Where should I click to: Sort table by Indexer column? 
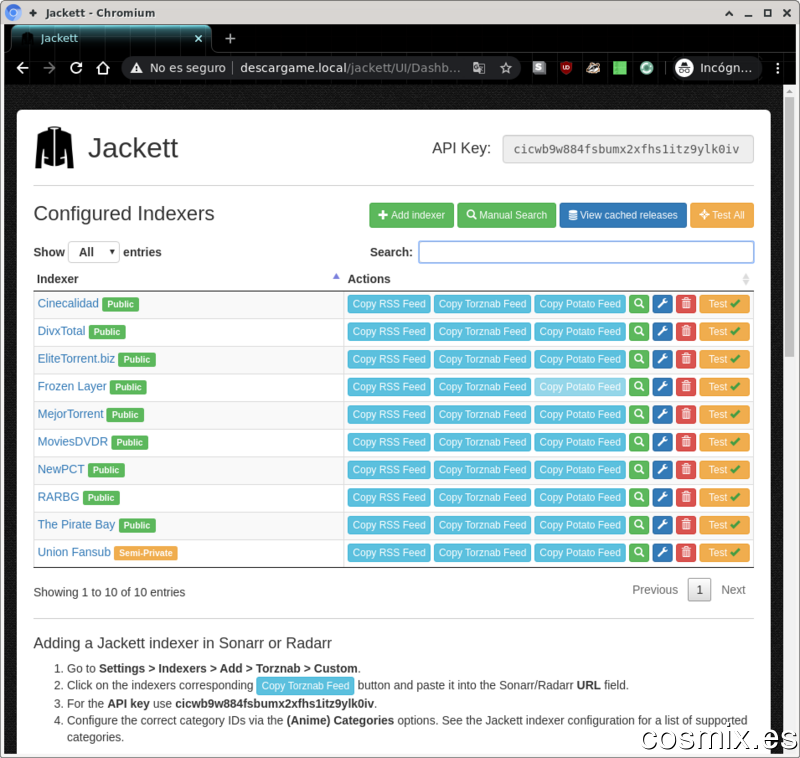point(187,279)
